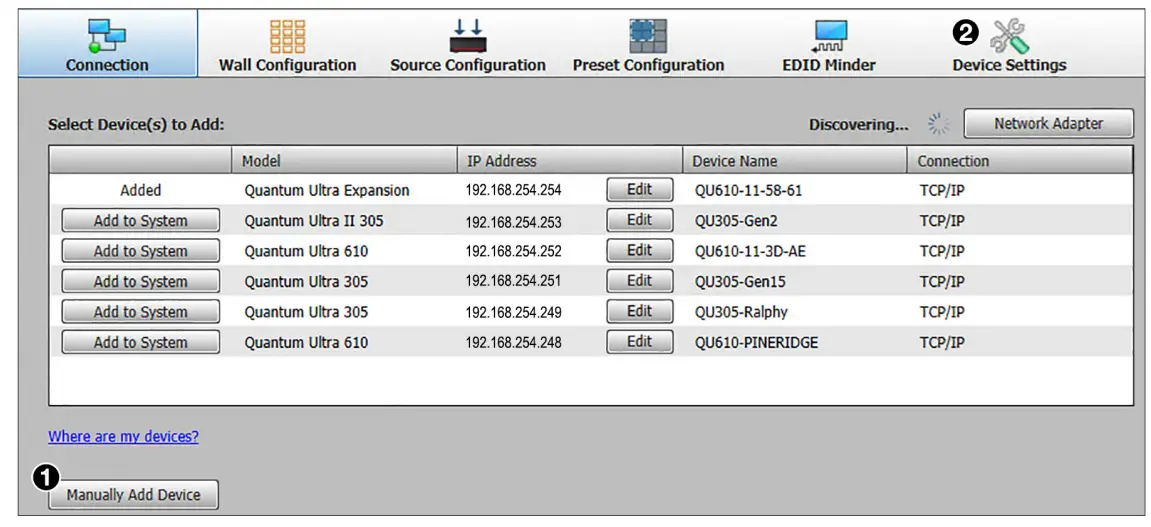Open the 'Where are my devices?' link
Image resolution: width=1151 pixels, height=527 pixels.
pos(123,437)
